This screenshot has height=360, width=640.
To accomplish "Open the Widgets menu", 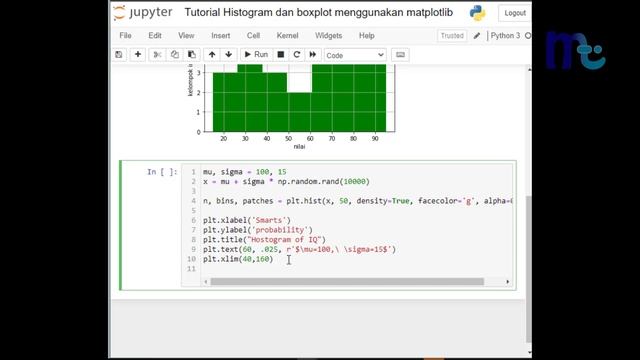I will (x=329, y=36).
